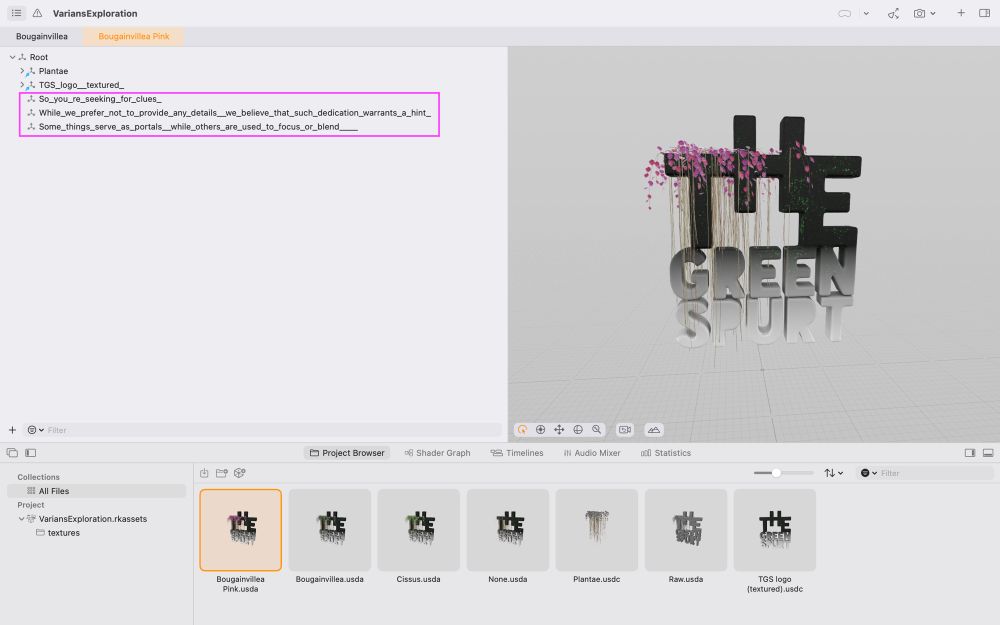Toggle the project browser left sidebar icon
Viewport: 1000px width, 625px height.
(x=31, y=453)
